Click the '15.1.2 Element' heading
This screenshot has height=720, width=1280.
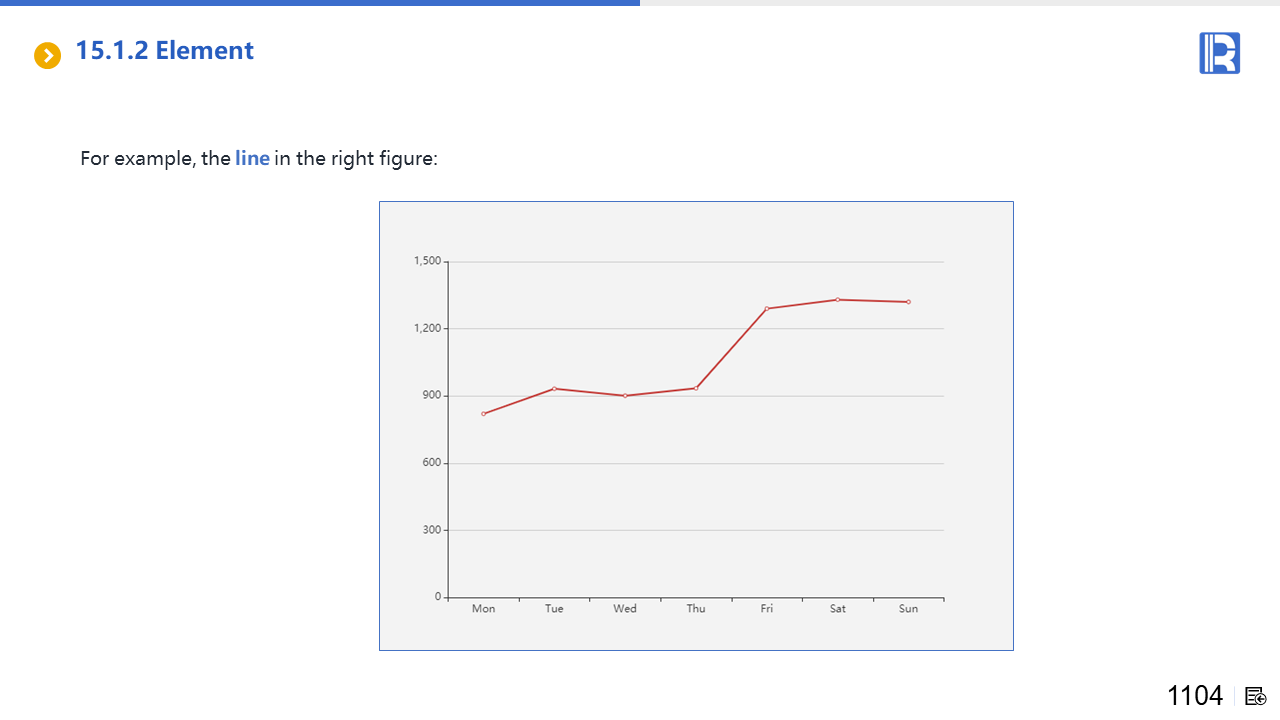point(165,51)
